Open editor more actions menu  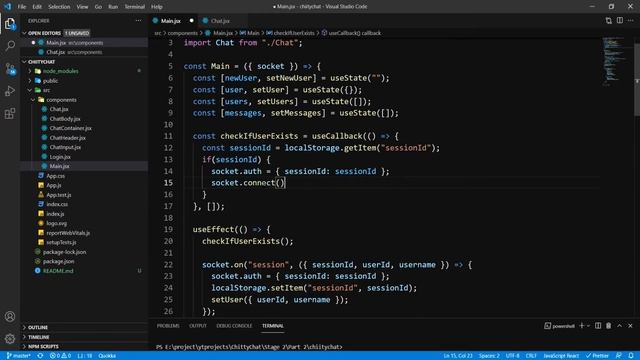(x=631, y=20)
